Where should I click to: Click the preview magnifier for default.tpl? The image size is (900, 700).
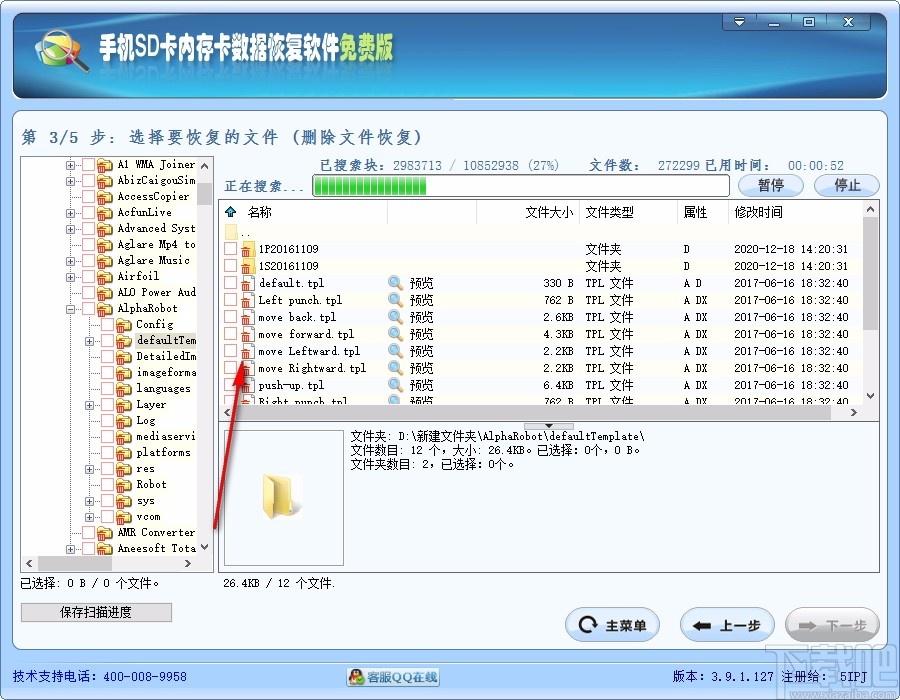click(395, 282)
